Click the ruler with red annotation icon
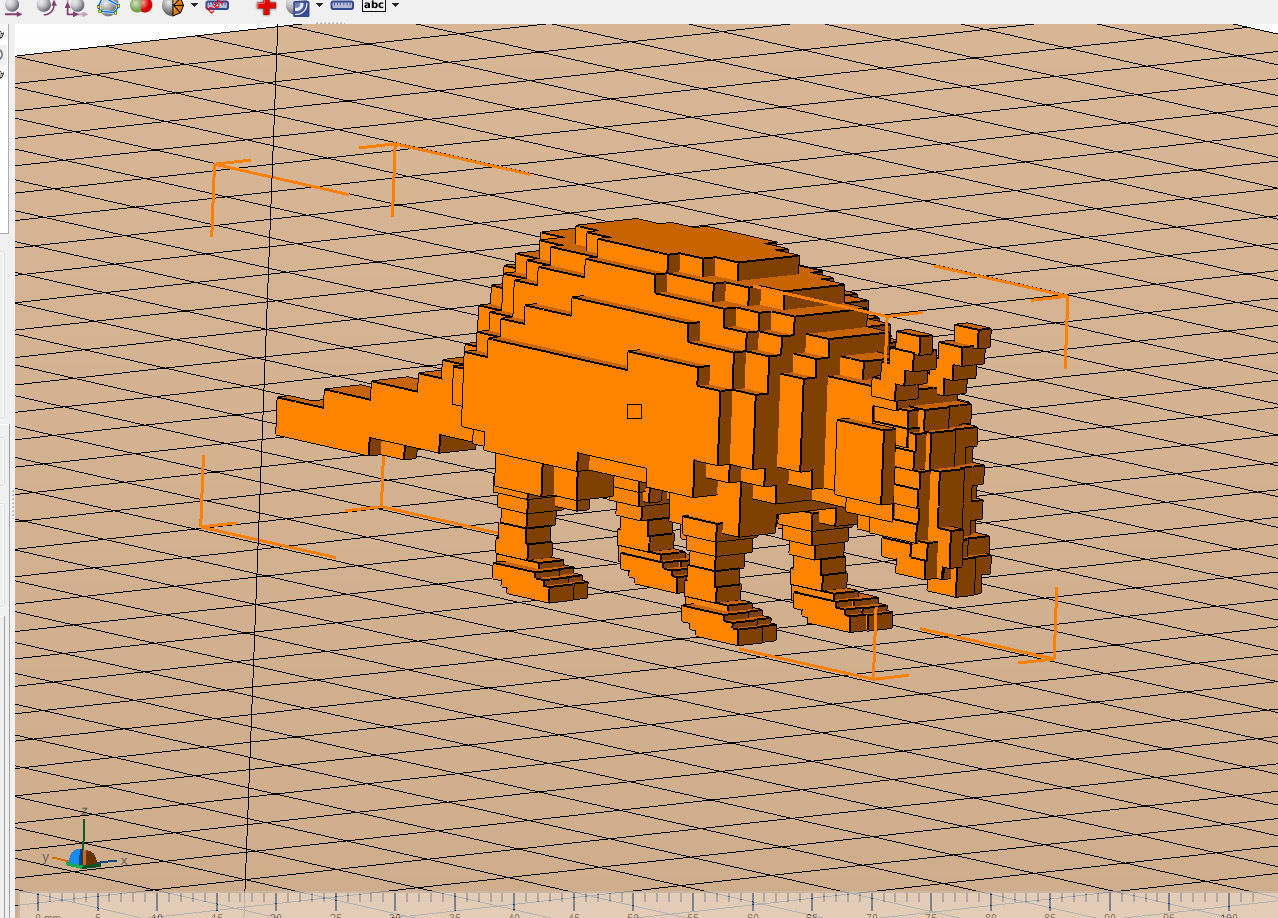Viewport: 1278px width, 918px height. point(217,6)
